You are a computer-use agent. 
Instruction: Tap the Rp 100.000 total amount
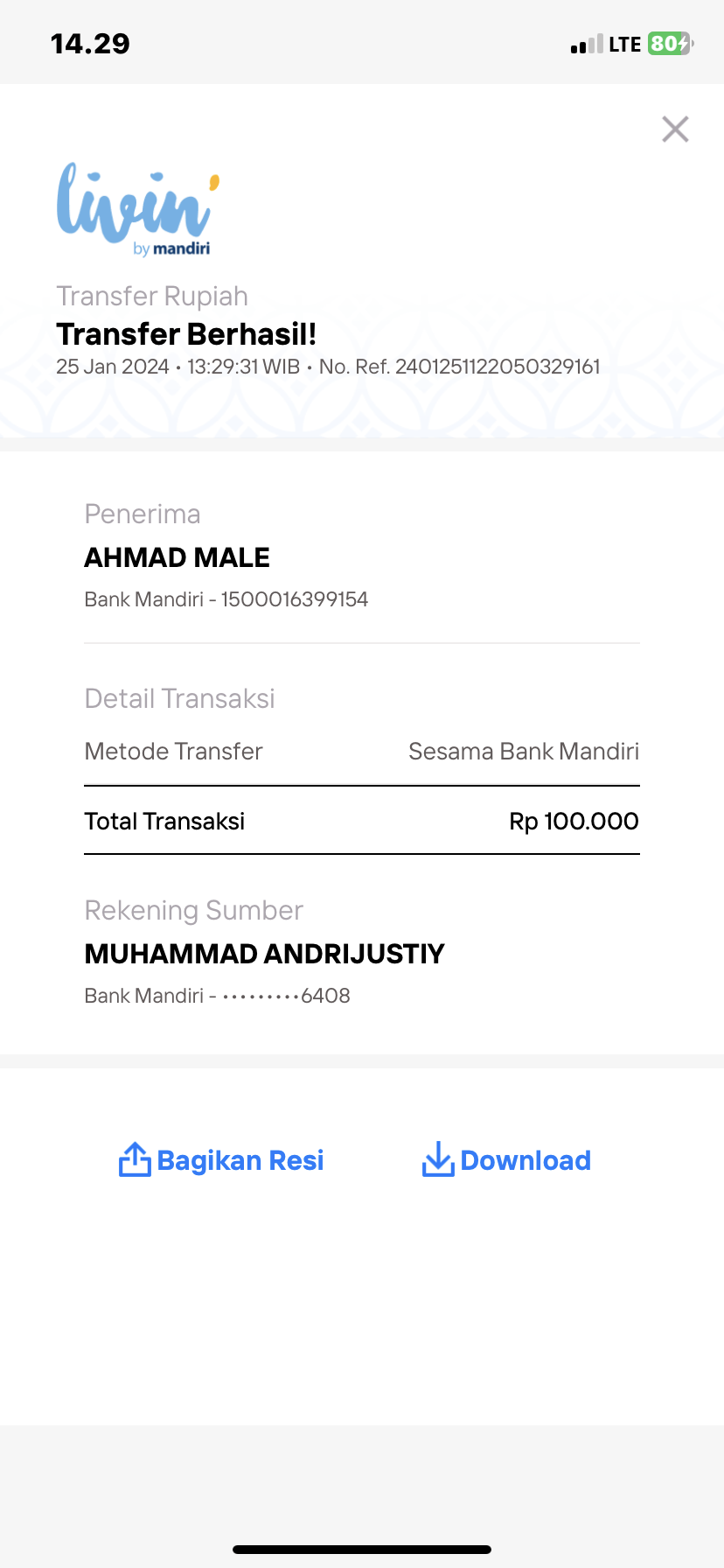[574, 821]
